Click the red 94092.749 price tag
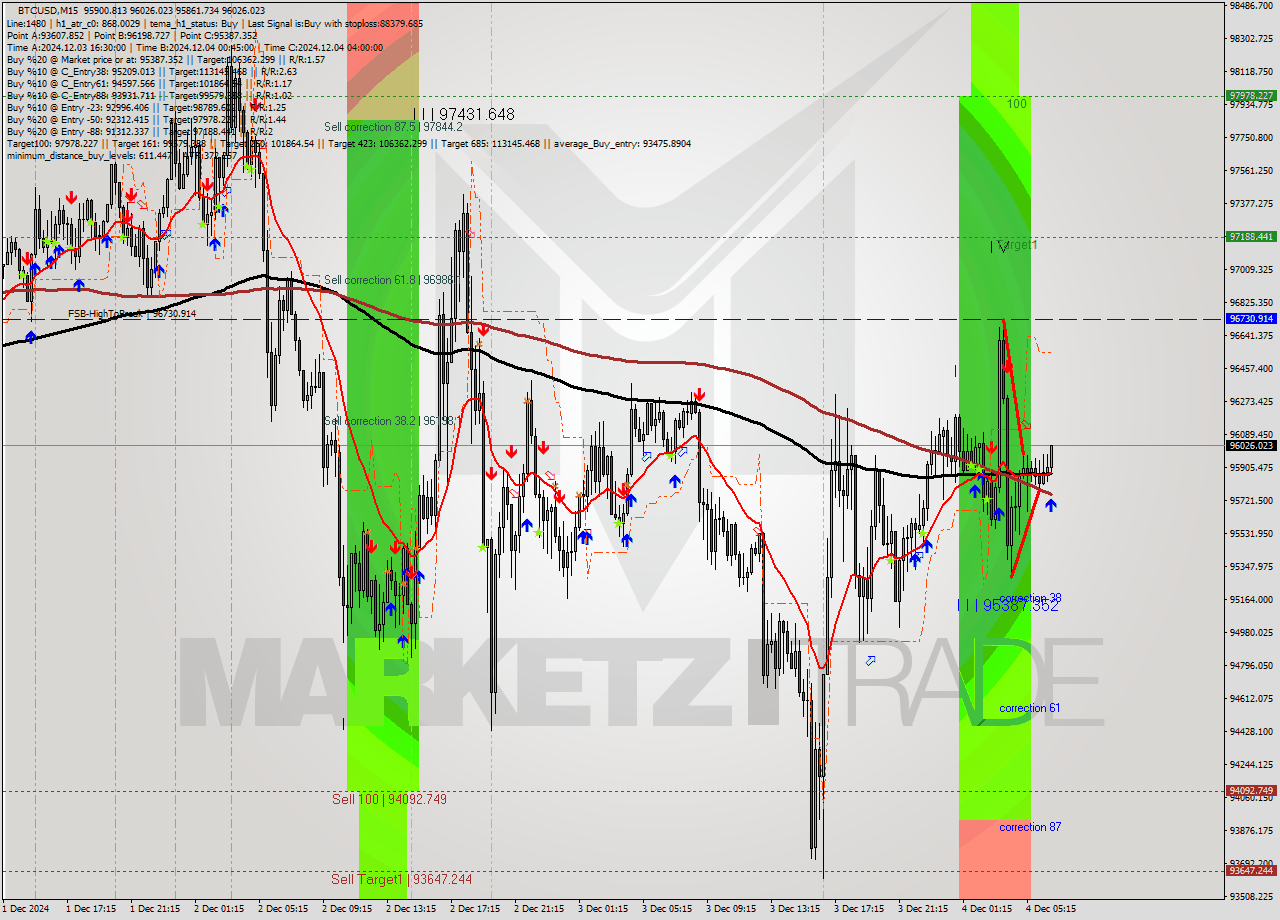The height and width of the screenshot is (920, 1280). (x=1251, y=791)
